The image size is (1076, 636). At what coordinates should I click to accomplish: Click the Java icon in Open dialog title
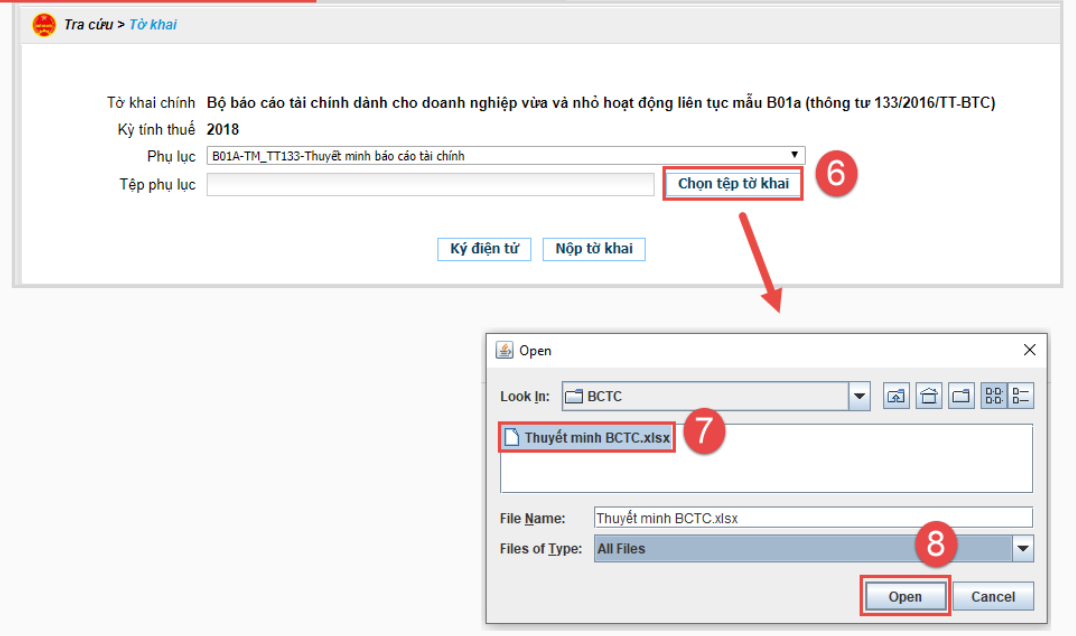click(505, 351)
